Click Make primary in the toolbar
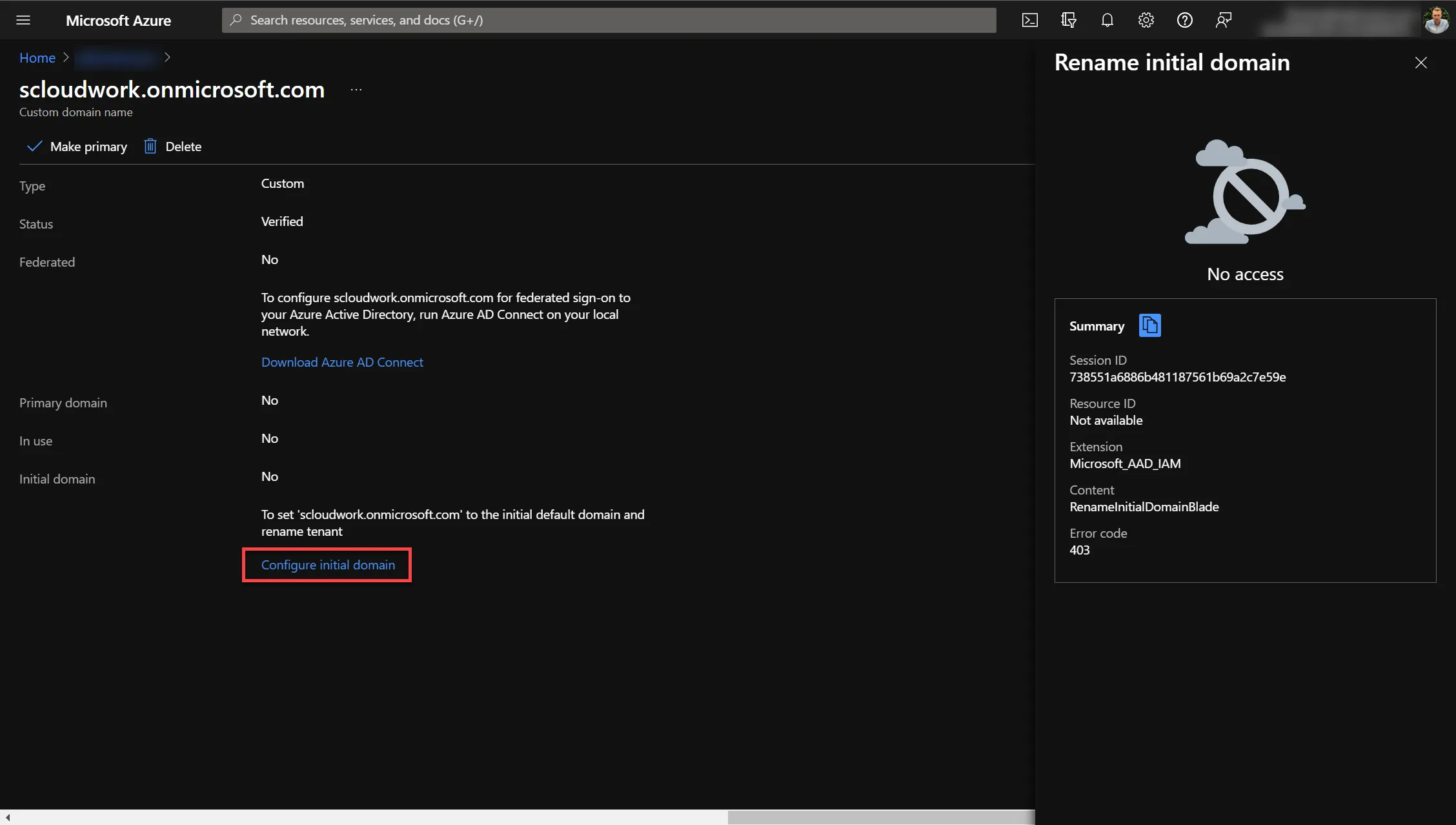1456x825 pixels. pos(77,147)
